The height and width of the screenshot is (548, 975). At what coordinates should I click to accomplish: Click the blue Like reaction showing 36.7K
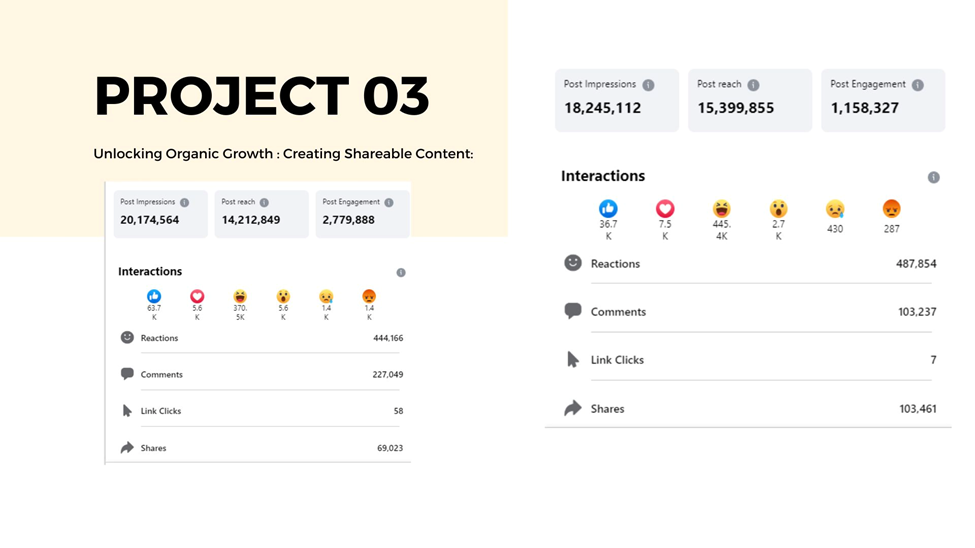click(608, 208)
